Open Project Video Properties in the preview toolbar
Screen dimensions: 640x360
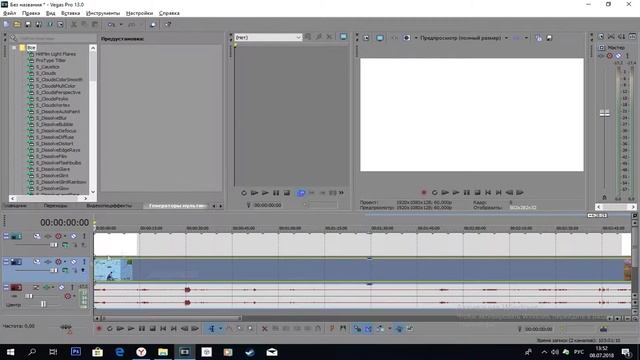tap(366, 38)
